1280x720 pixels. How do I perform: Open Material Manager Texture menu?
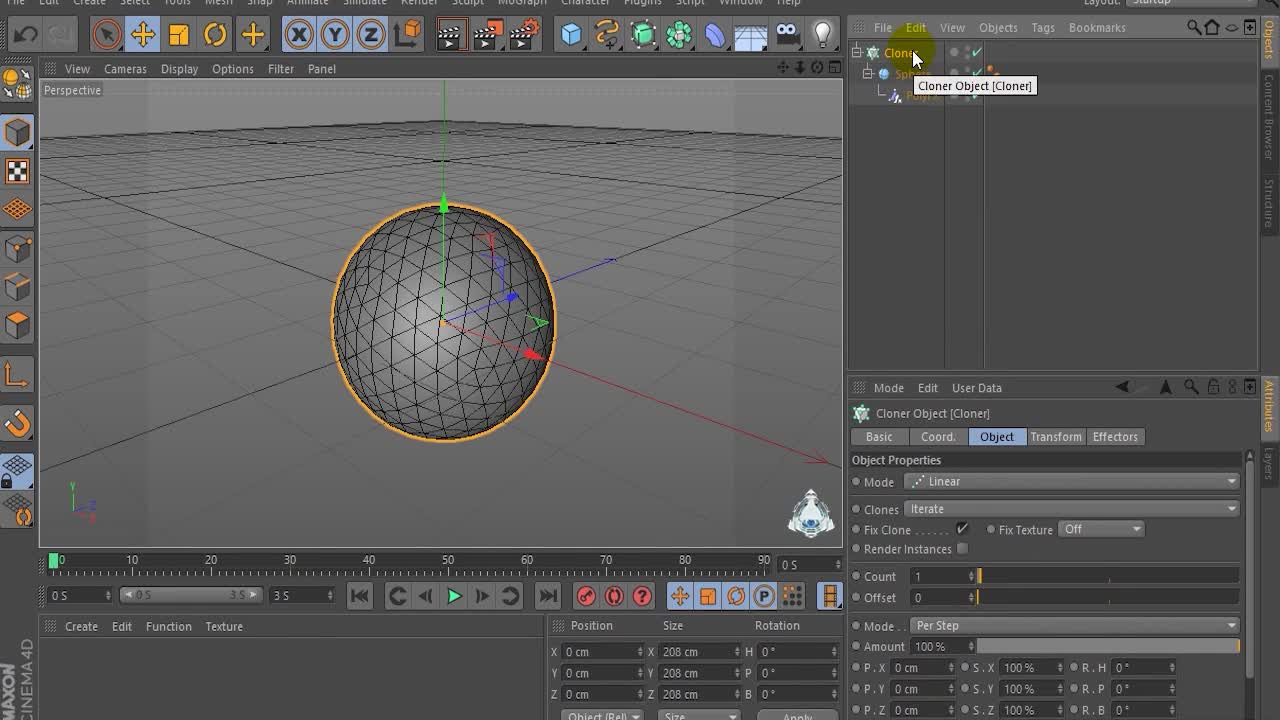[224, 627]
